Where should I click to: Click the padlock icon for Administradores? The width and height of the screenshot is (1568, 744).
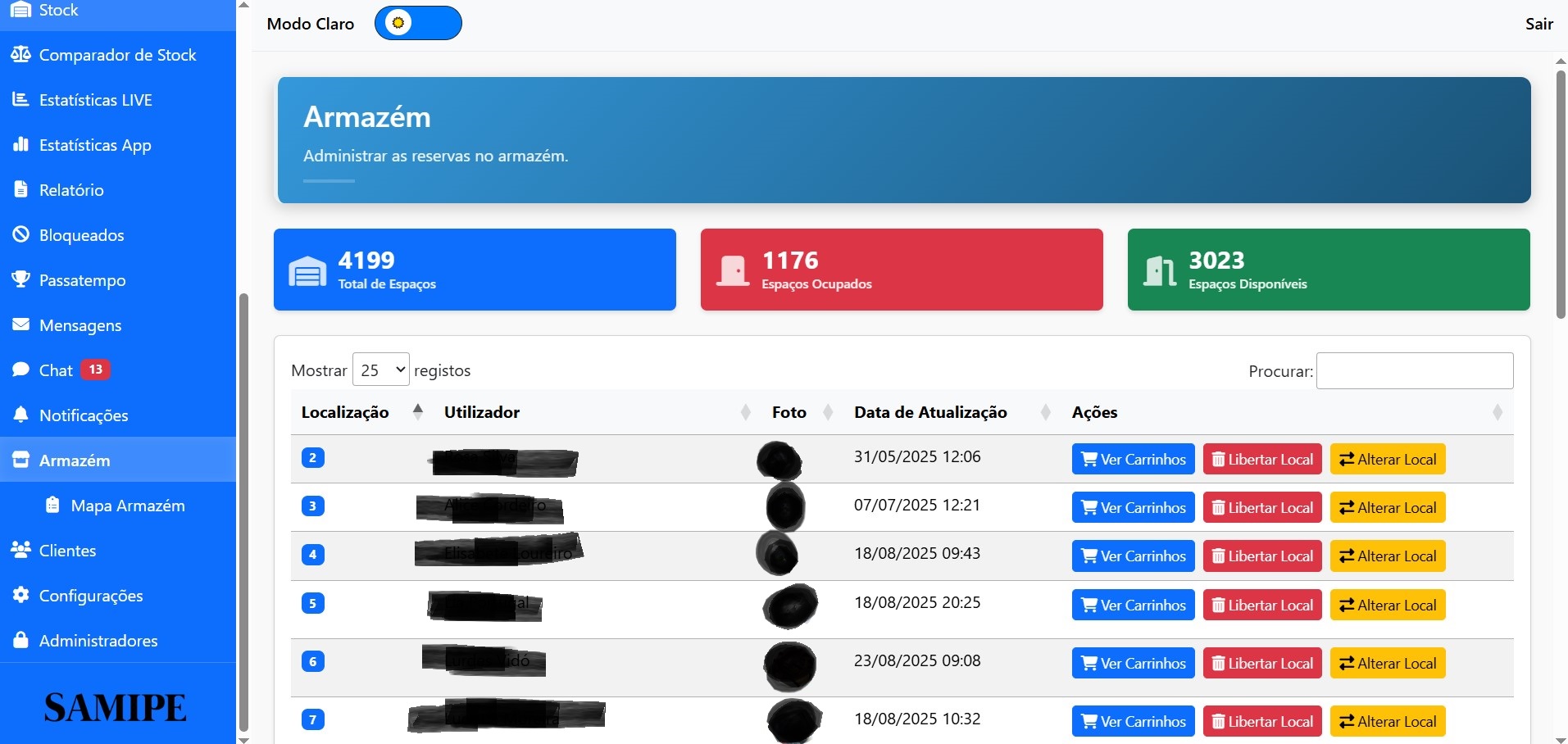coord(20,640)
